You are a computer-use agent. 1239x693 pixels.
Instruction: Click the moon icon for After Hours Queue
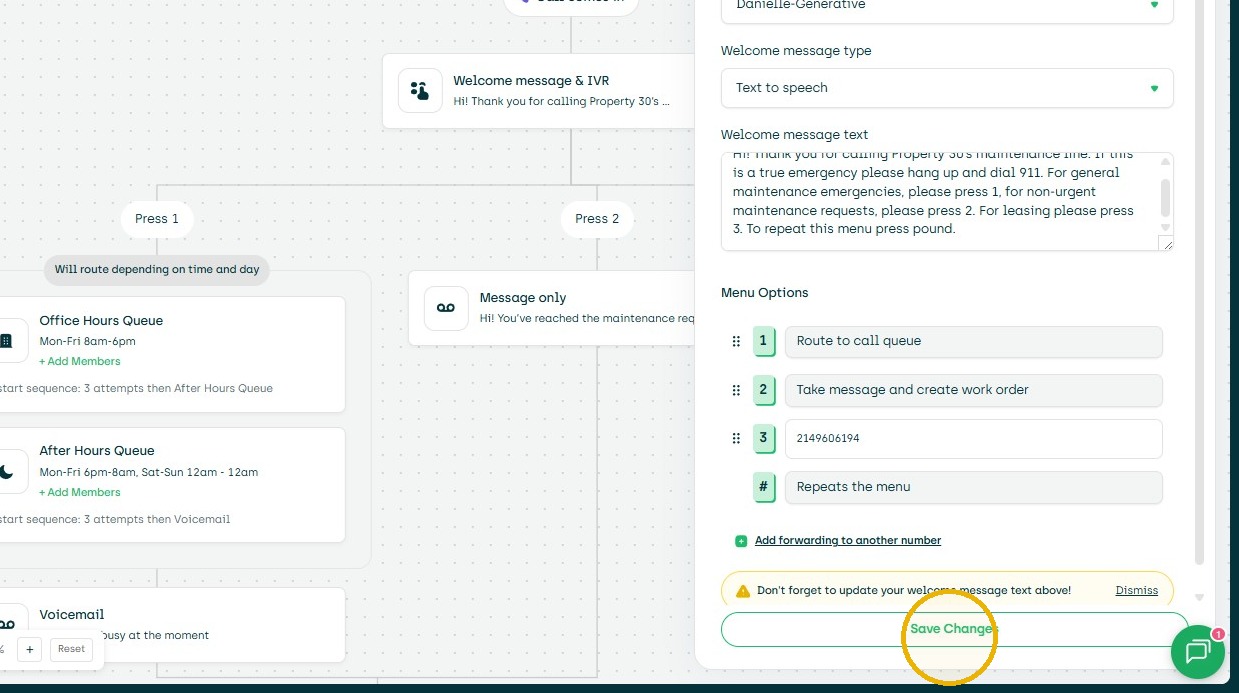point(6,472)
